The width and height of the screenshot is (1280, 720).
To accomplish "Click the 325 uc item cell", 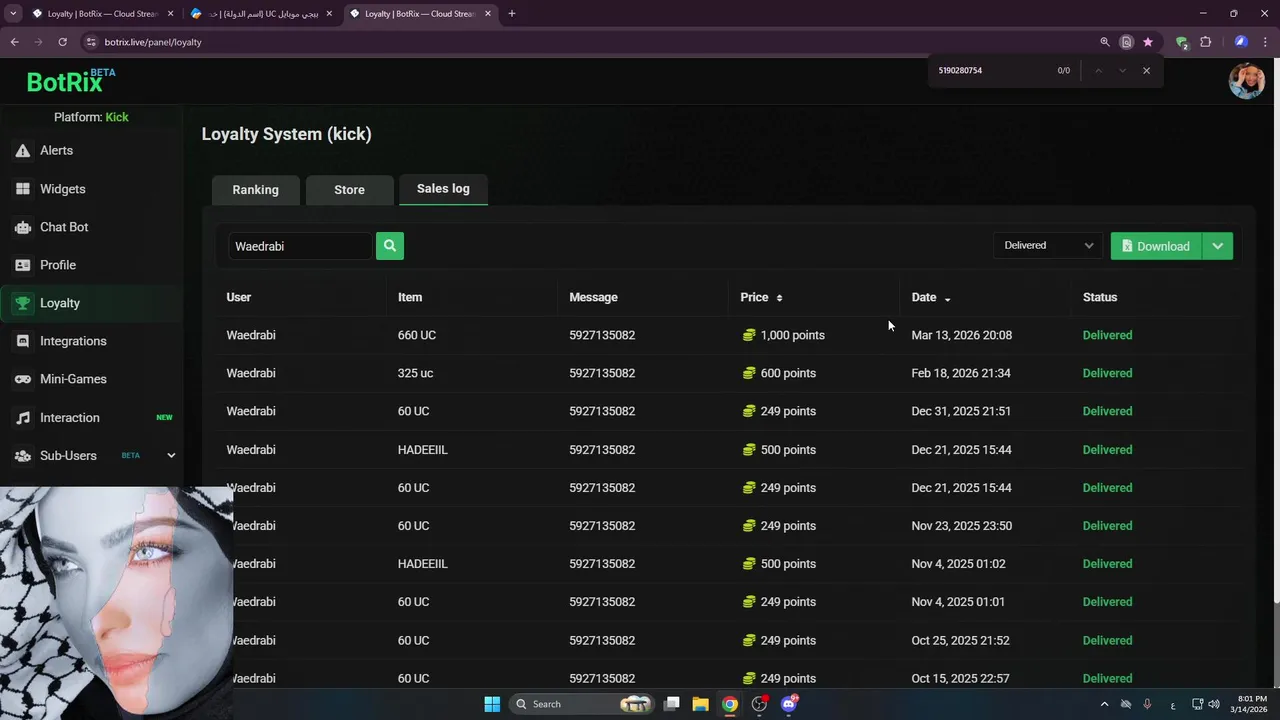I will click(x=415, y=373).
